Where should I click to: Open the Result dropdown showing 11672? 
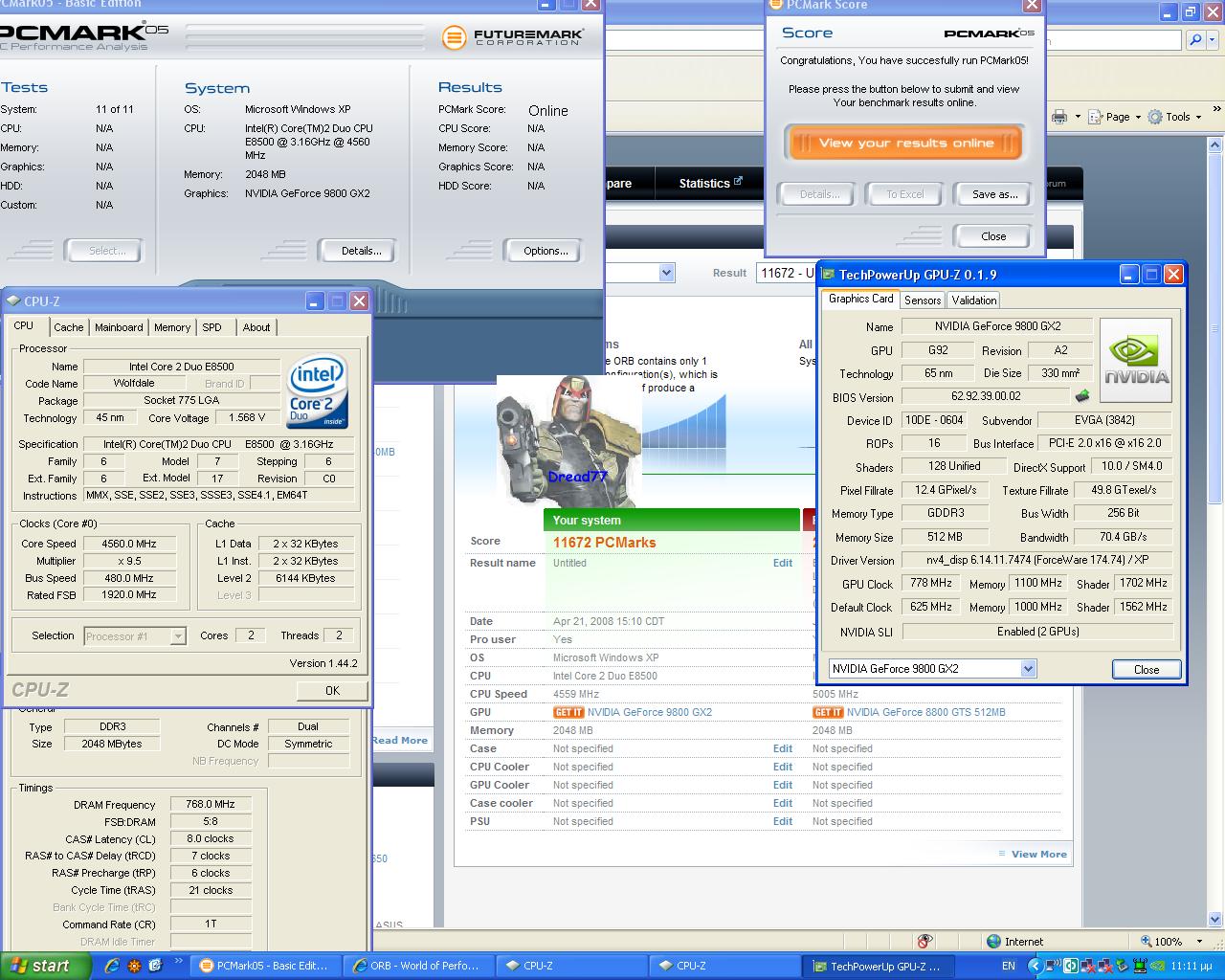click(785, 273)
